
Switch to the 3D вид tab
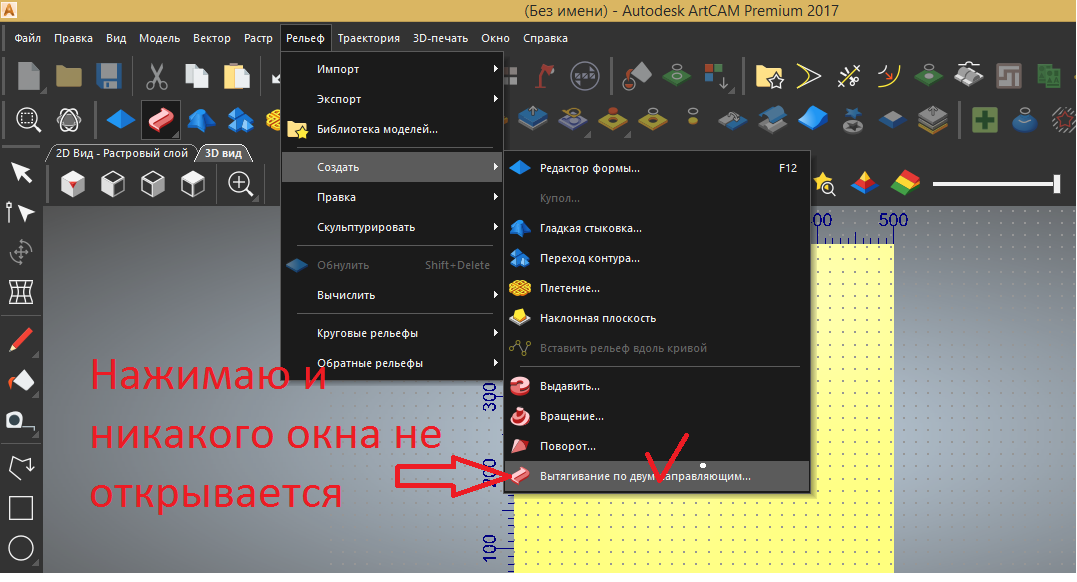click(x=223, y=153)
